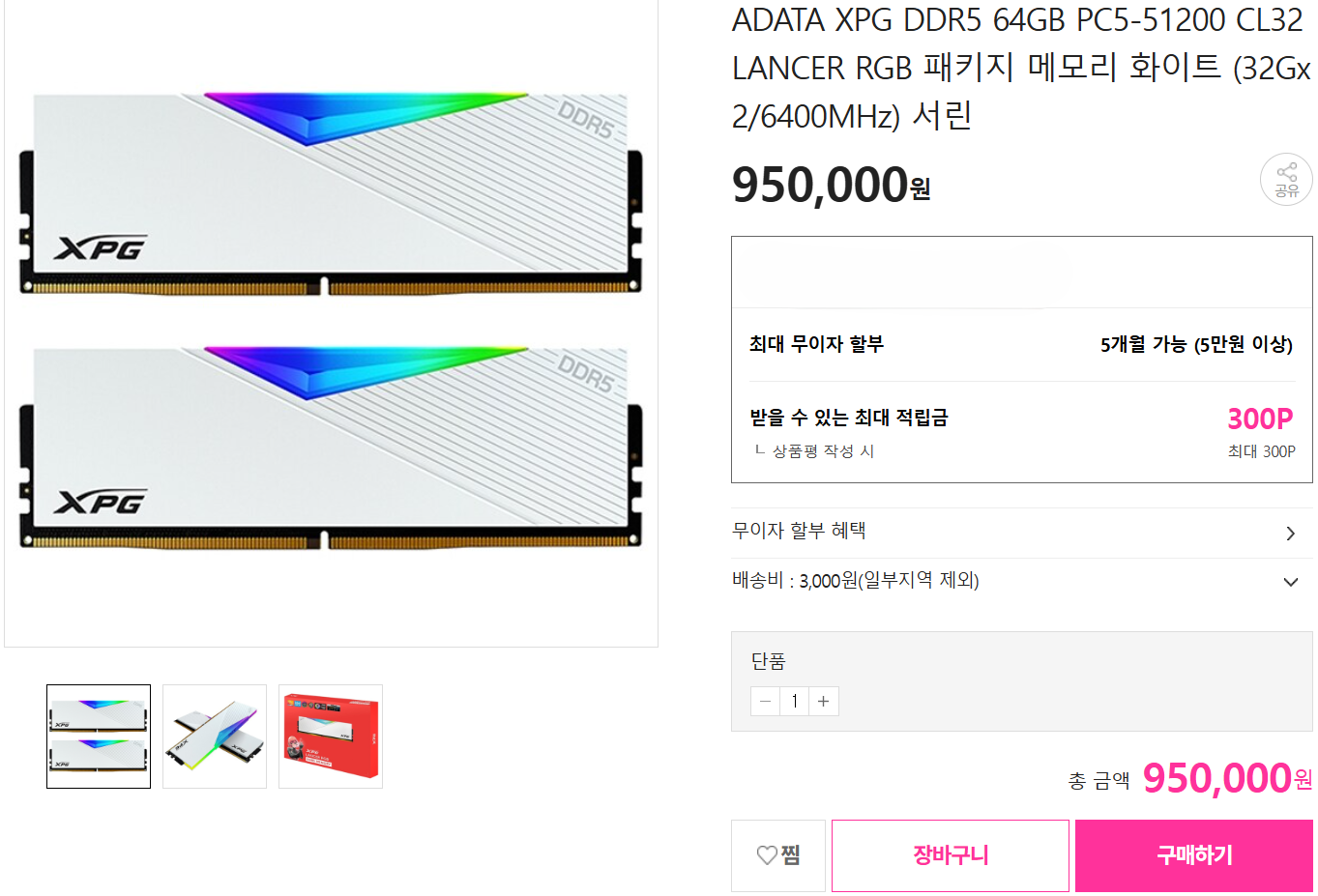Click the ADATA XPG DDR5 product title

click(1021, 68)
